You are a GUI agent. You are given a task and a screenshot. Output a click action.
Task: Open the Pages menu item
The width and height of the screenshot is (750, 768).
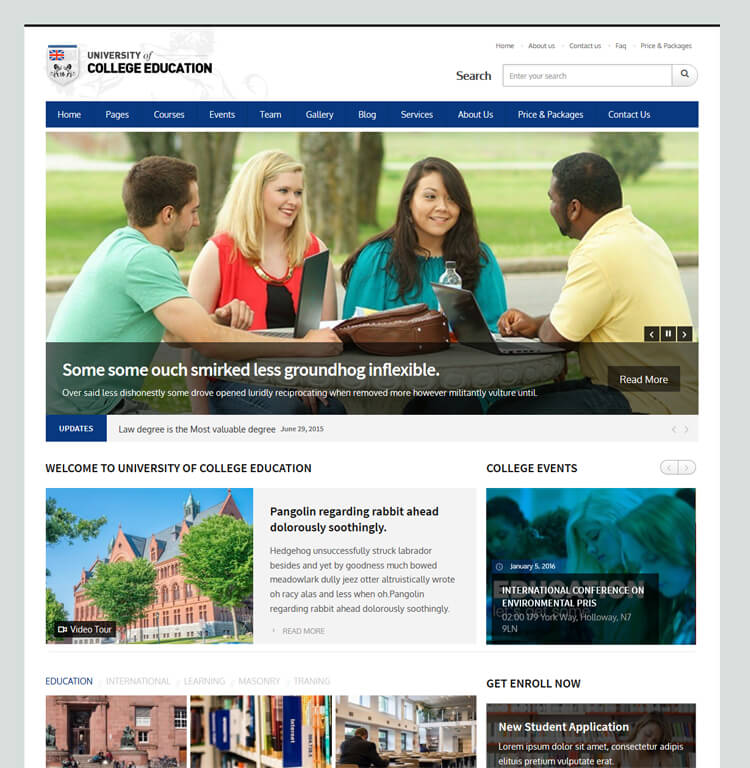click(x=117, y=115)
